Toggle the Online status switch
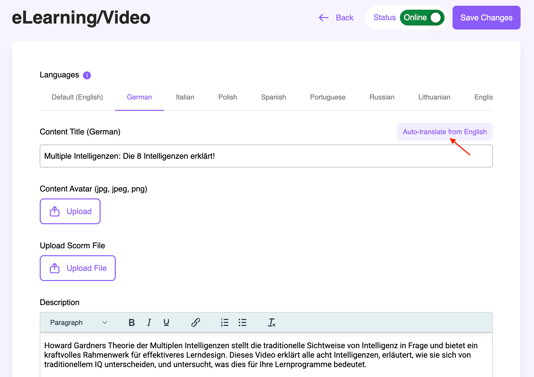The height and width of the screenshot is (377, 534). [422, 18]
